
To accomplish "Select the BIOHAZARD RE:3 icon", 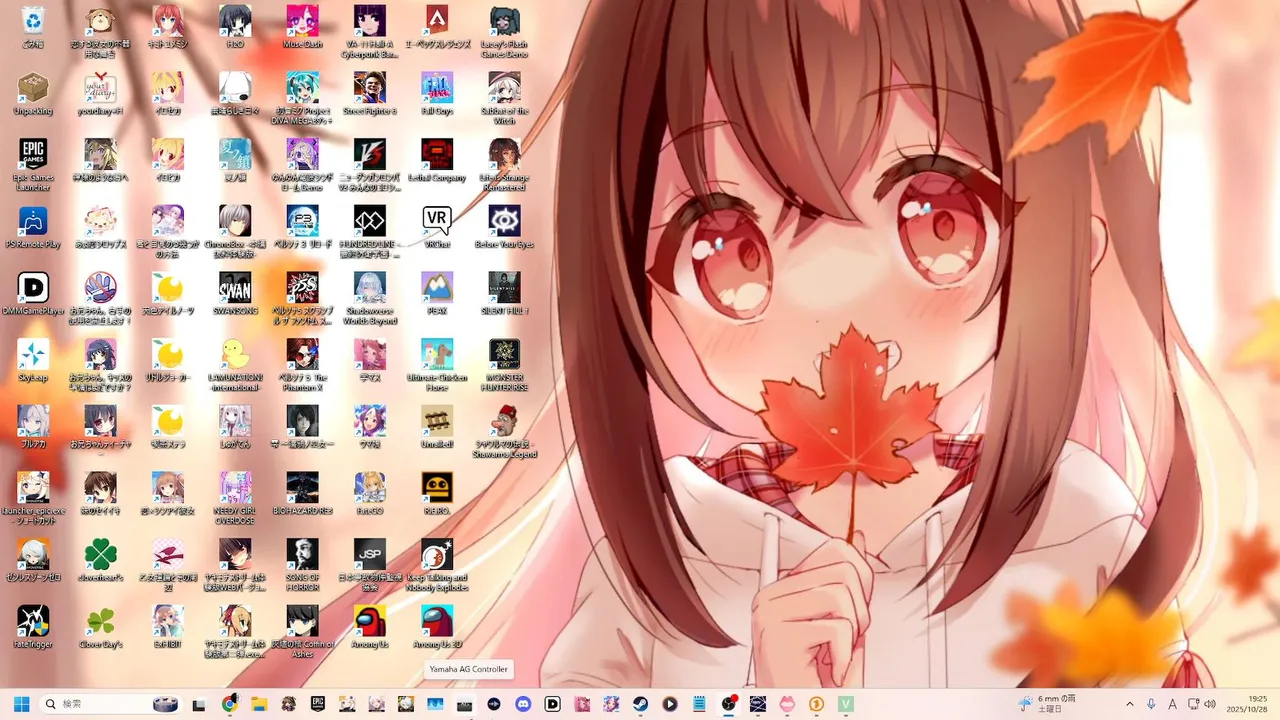I will (x=302, y=488).
